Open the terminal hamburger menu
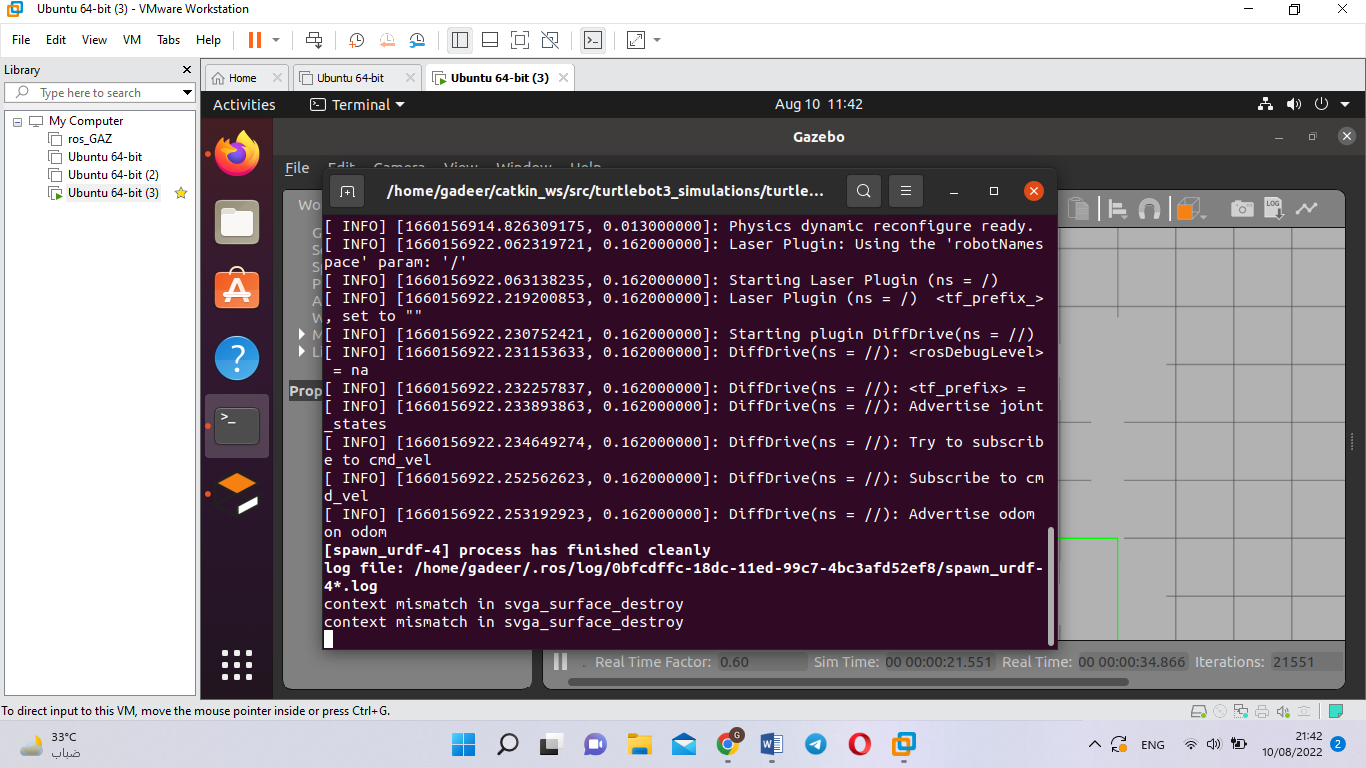Viewport: 1366px width, 768px height. (x=906, y=190)
